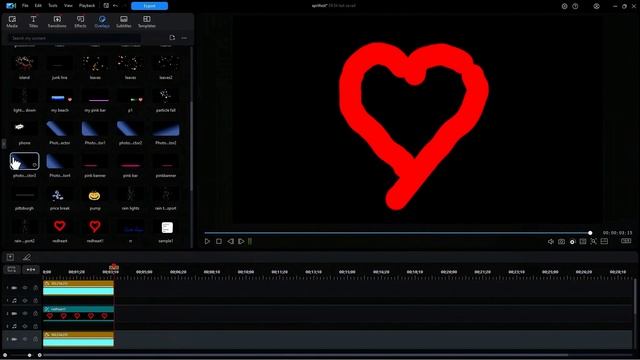This screenshot has height=360, width=640.
Task: Open the Transitions room
Action: [x=57, y=22]
